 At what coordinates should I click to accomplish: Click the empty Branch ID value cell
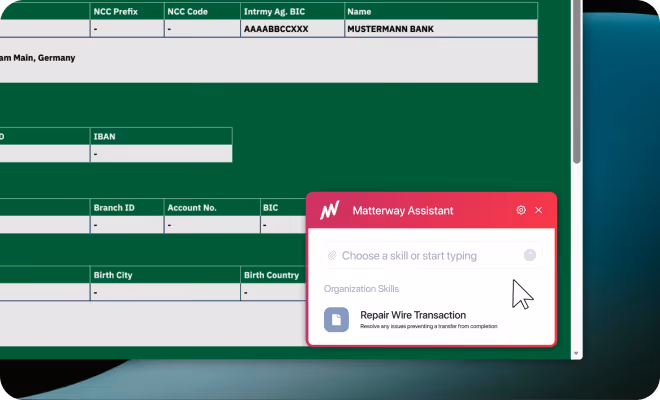coord(127,225)
